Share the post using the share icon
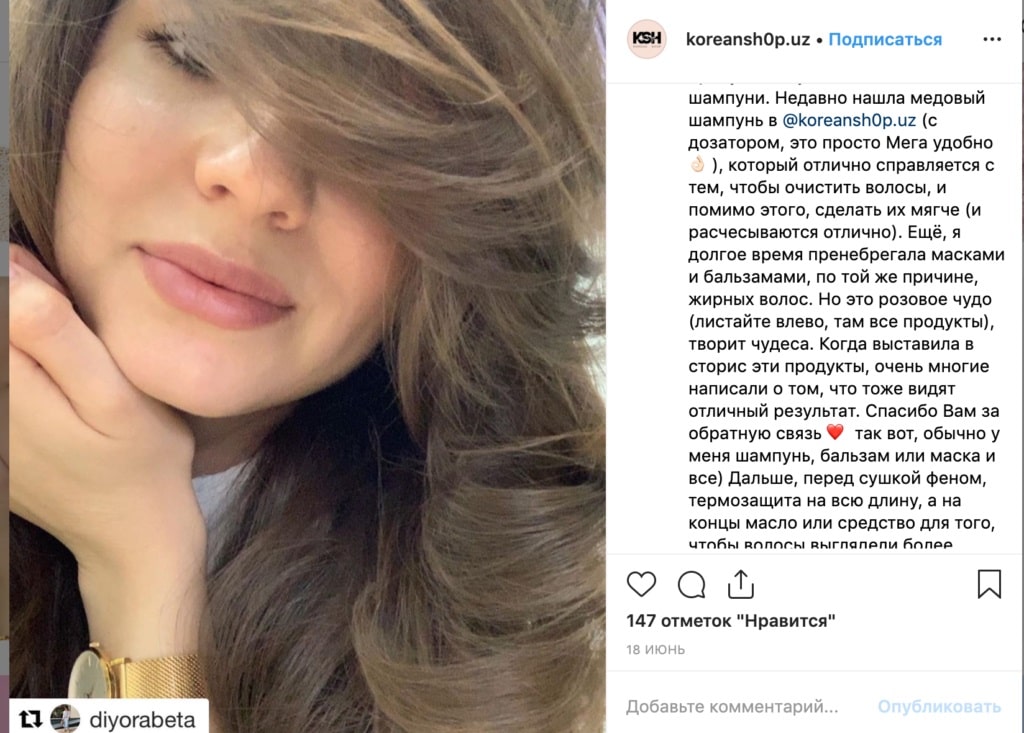This screenshot has width=1024, height=733. (x=741, y=583)
